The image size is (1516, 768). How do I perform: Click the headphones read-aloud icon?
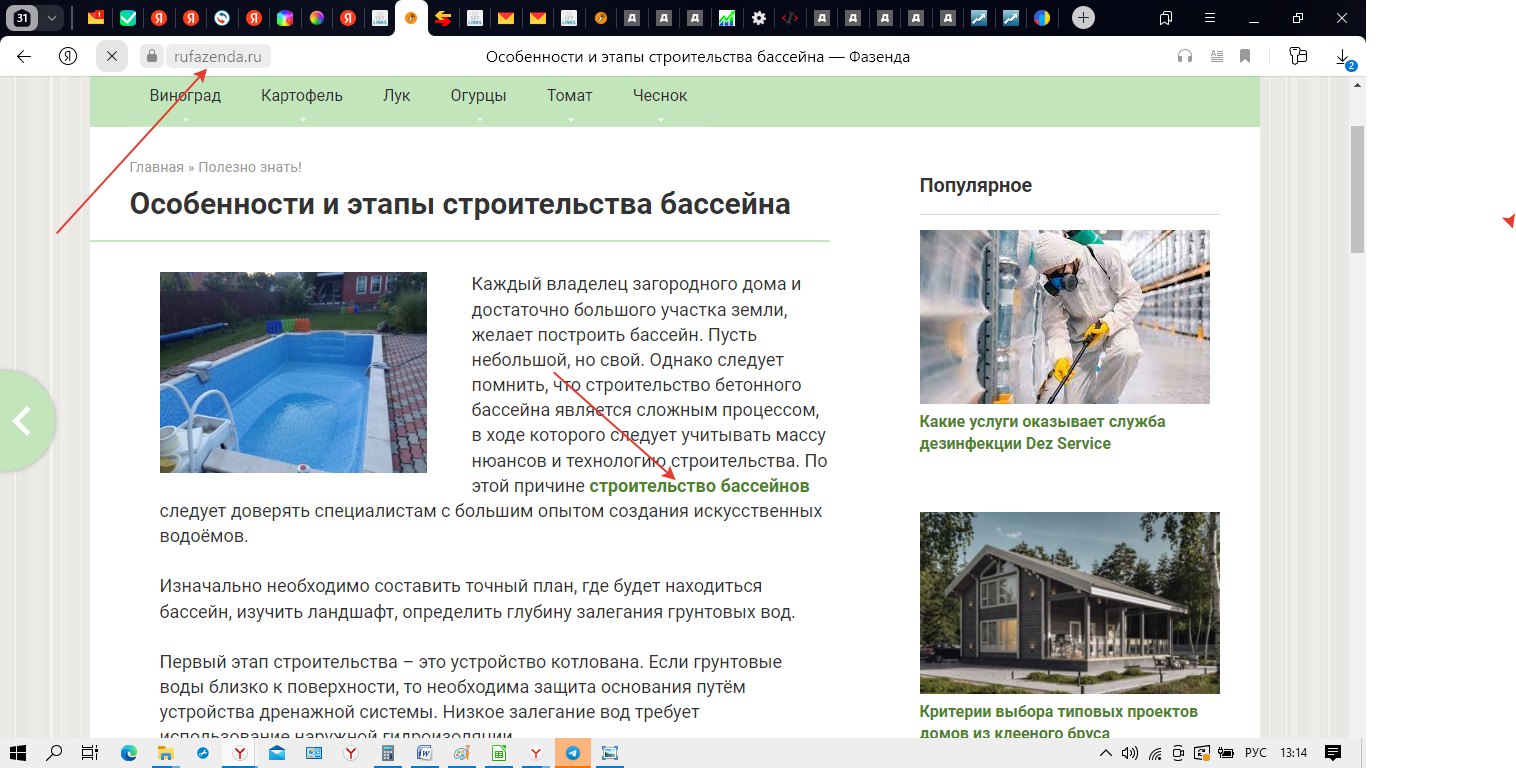coord(1185,57)
